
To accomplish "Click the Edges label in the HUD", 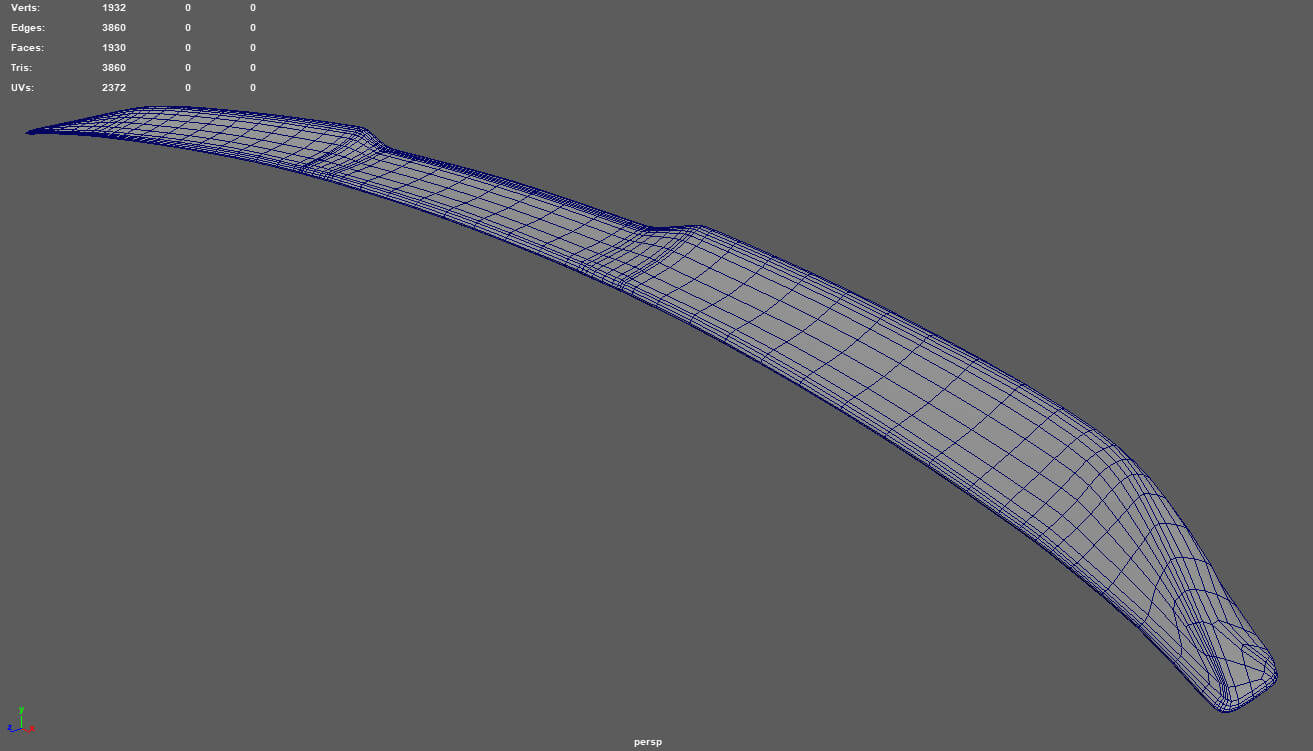I will click(x=27, y=28).
